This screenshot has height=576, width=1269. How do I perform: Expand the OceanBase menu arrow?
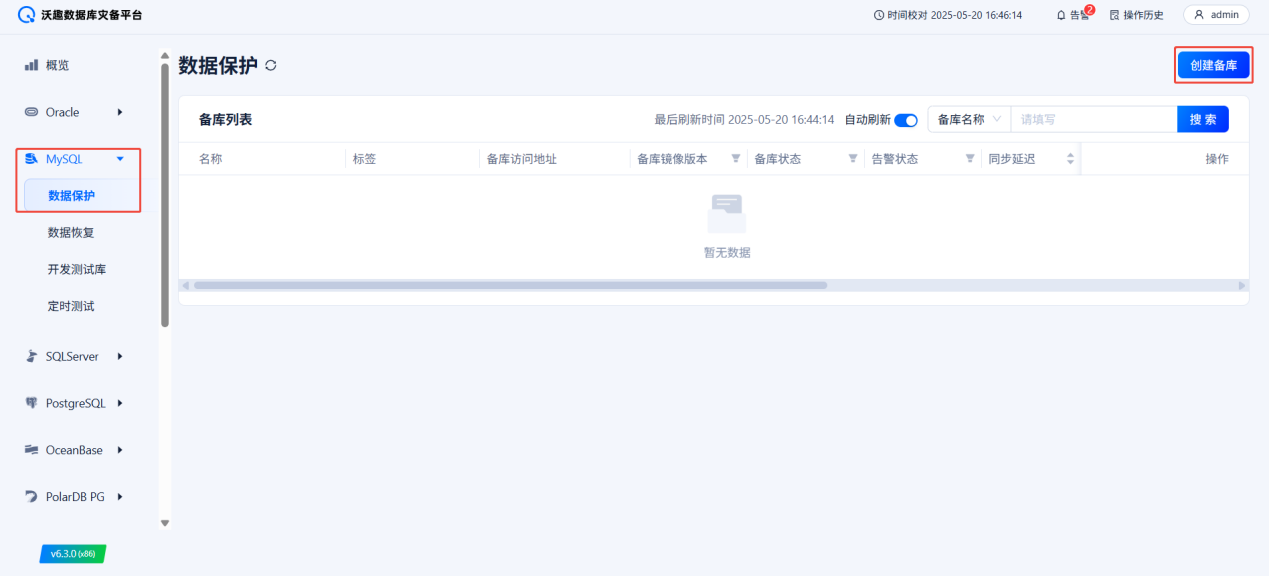pos(120,450)
